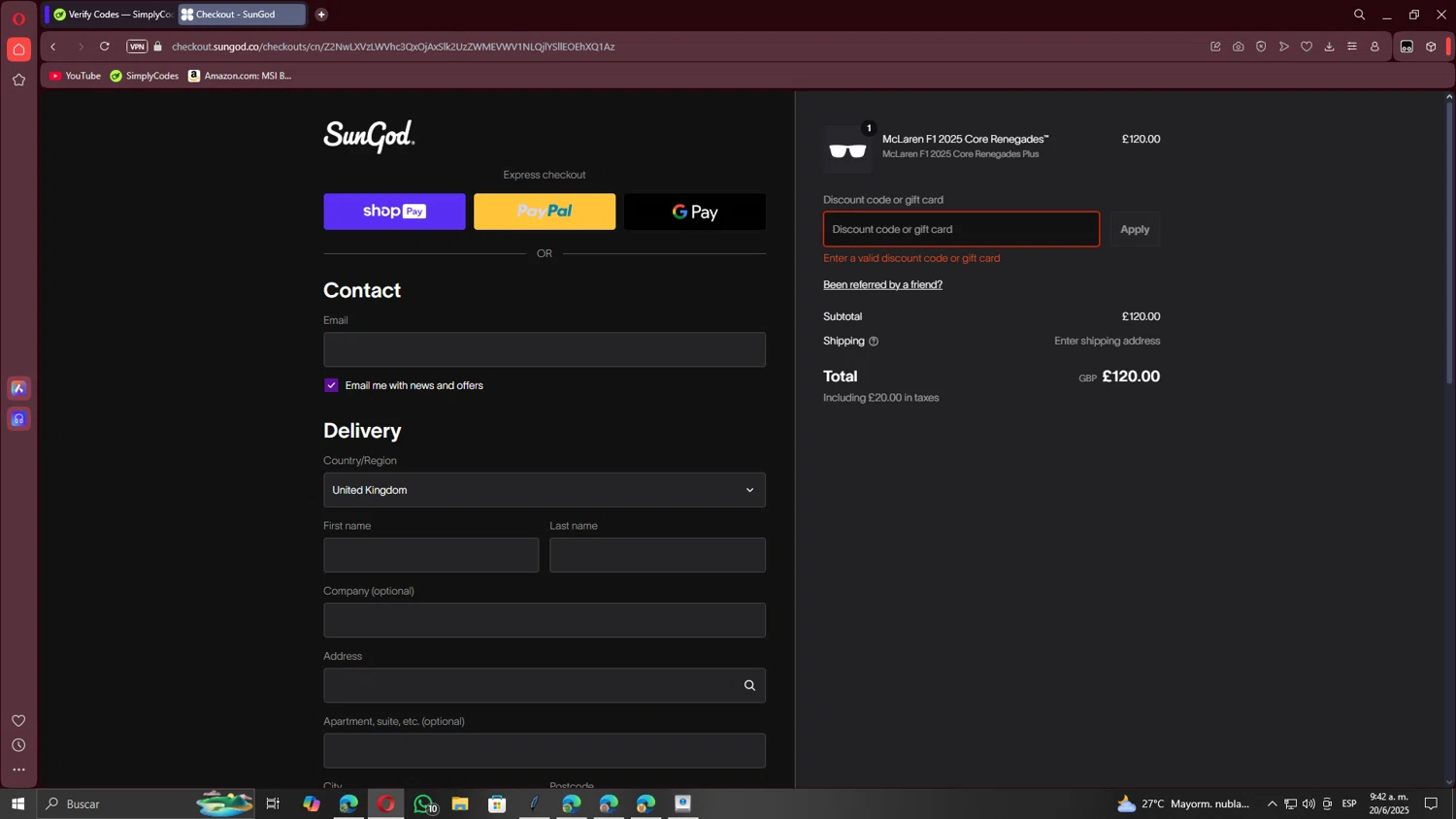1456x819 pixels.
Task: Click the send flow arrow icon
Action: (1284, 47)
